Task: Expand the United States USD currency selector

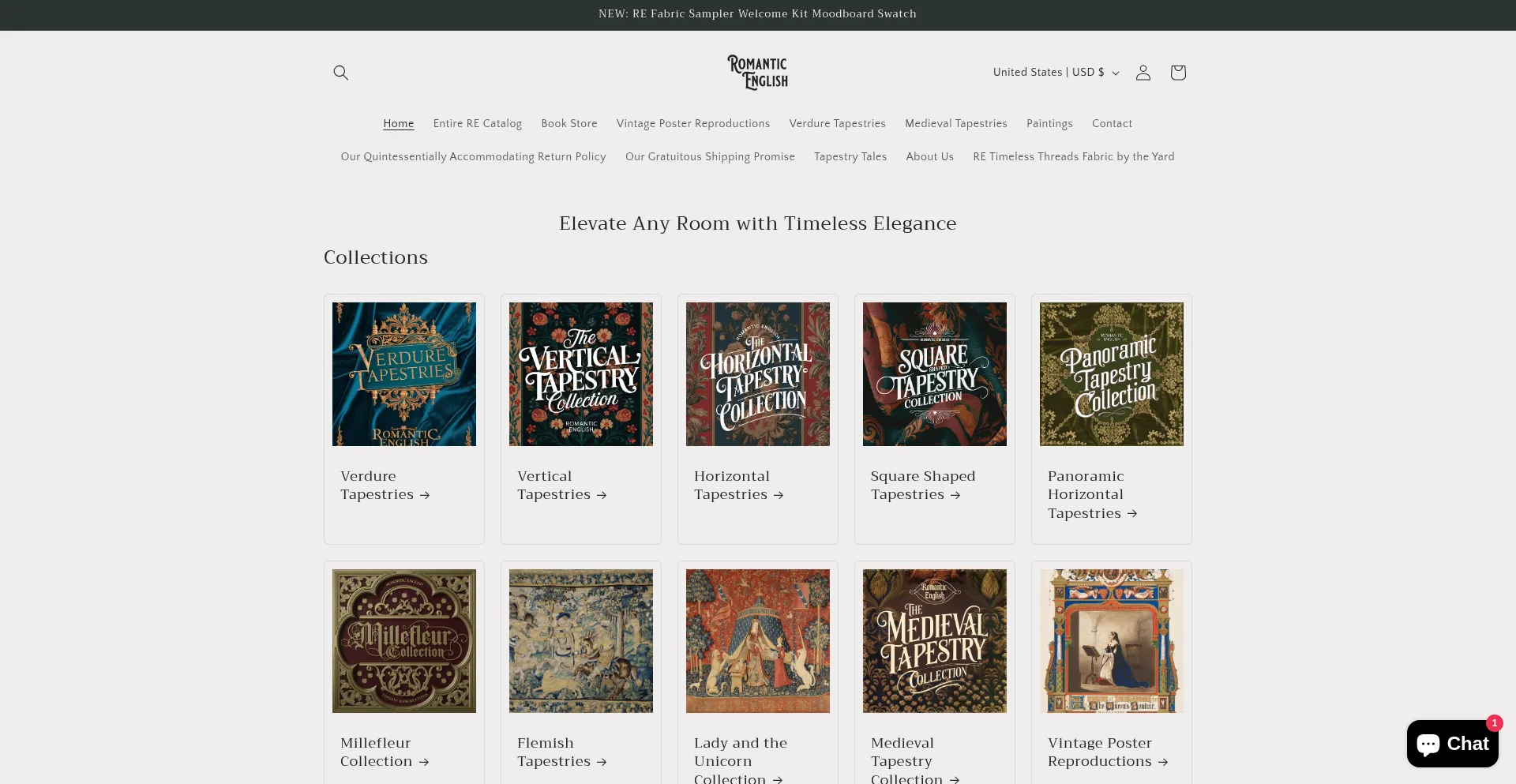Action: coord(1055,73)
